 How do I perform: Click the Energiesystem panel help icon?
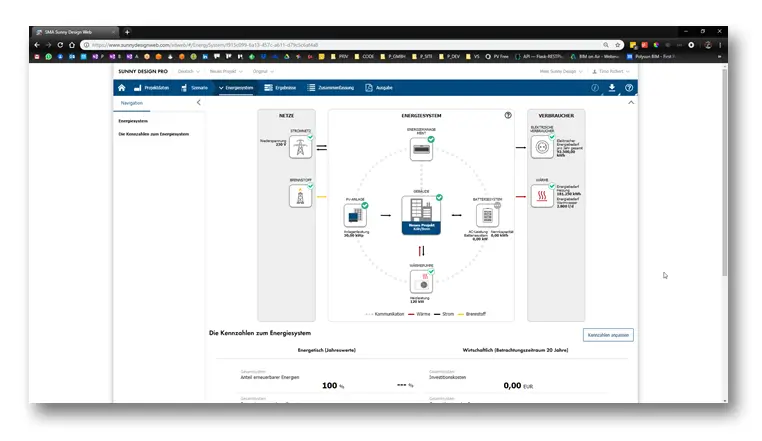pyautogui.click(x=508, y=115)
